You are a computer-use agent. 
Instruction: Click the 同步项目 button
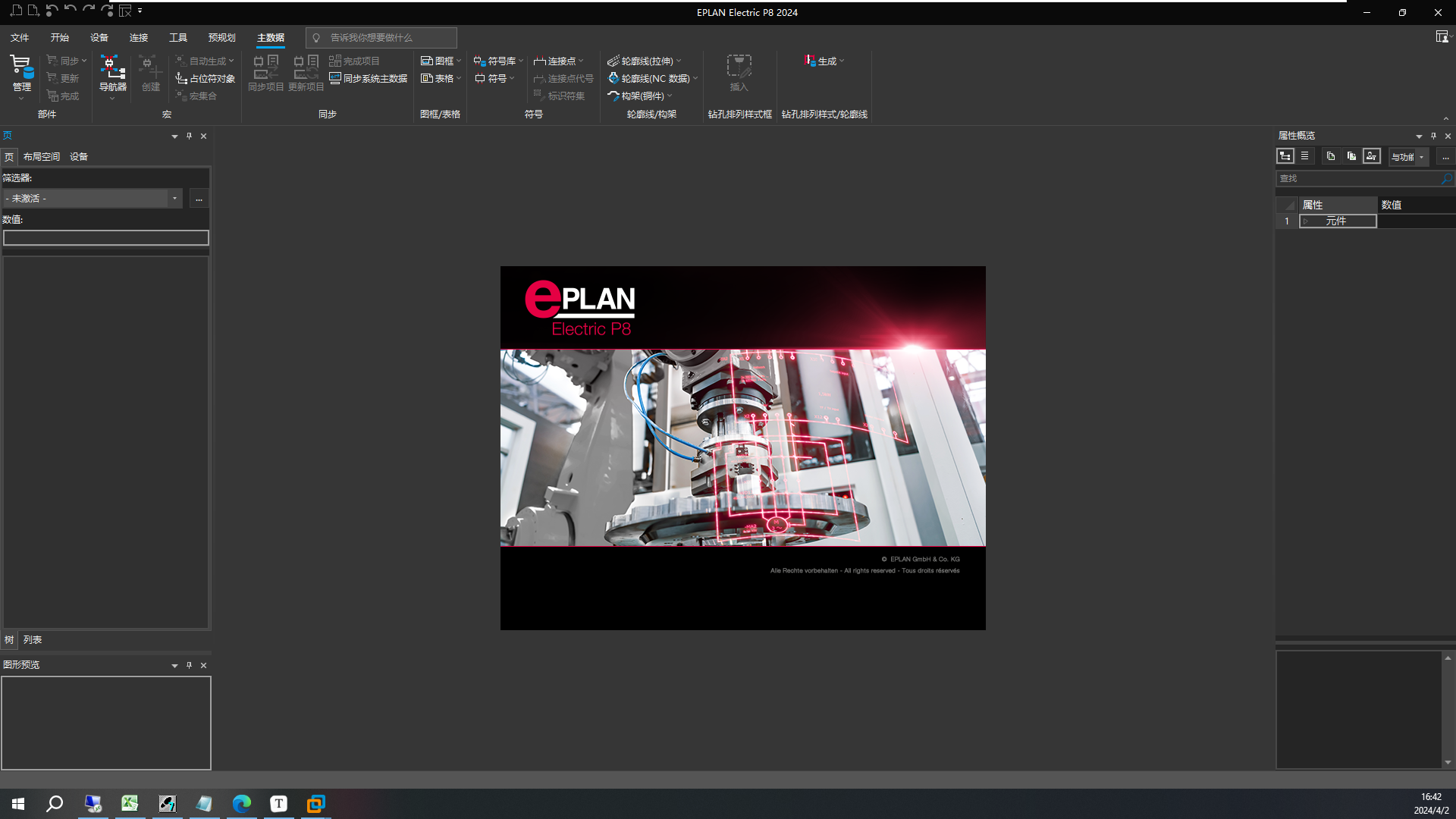coord(265,74)
